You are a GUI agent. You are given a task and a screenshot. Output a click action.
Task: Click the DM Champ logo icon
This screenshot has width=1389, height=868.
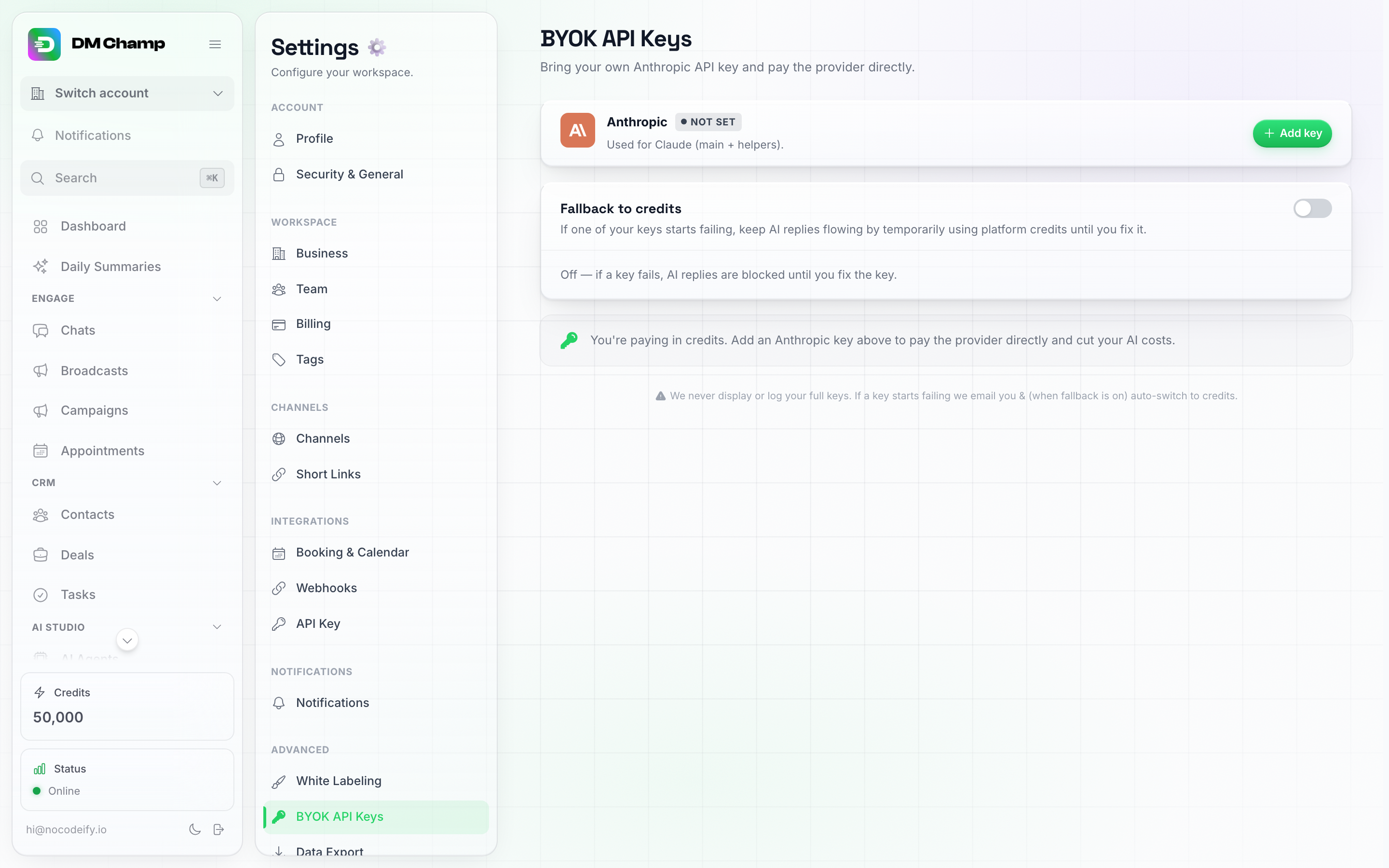point(44,44)
